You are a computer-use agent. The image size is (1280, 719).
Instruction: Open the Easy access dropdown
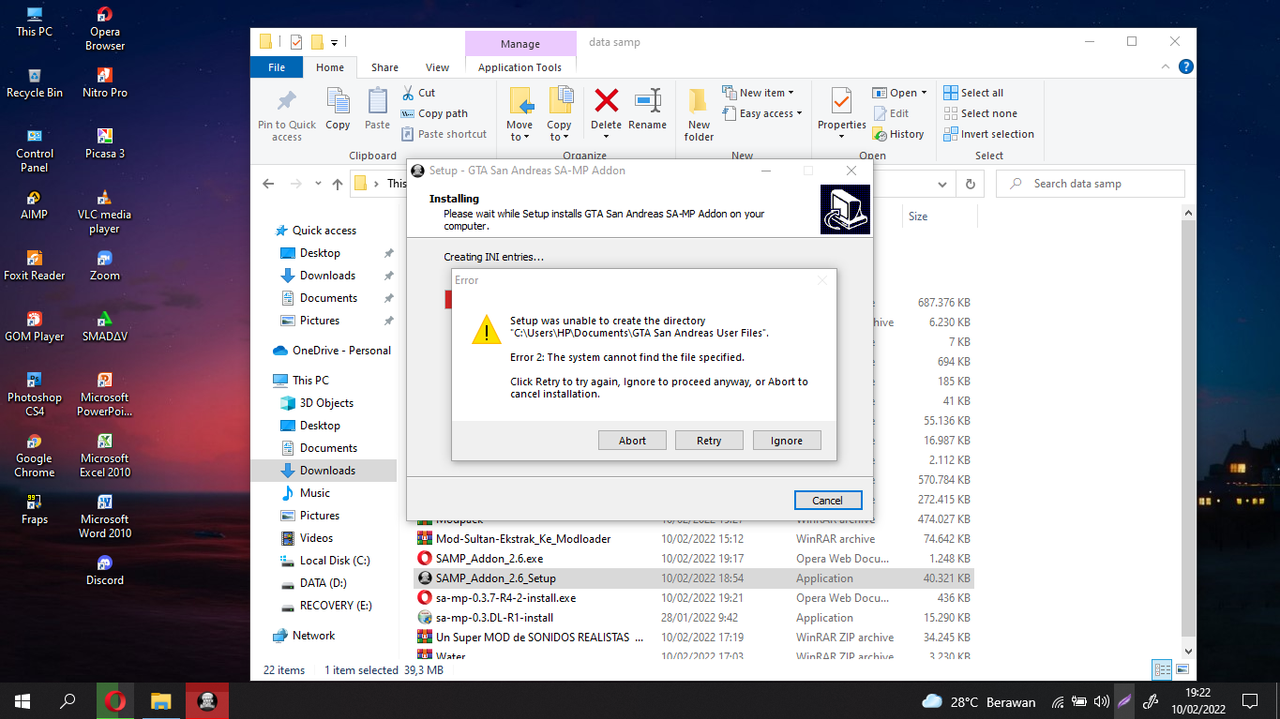[x=763, y=114]
